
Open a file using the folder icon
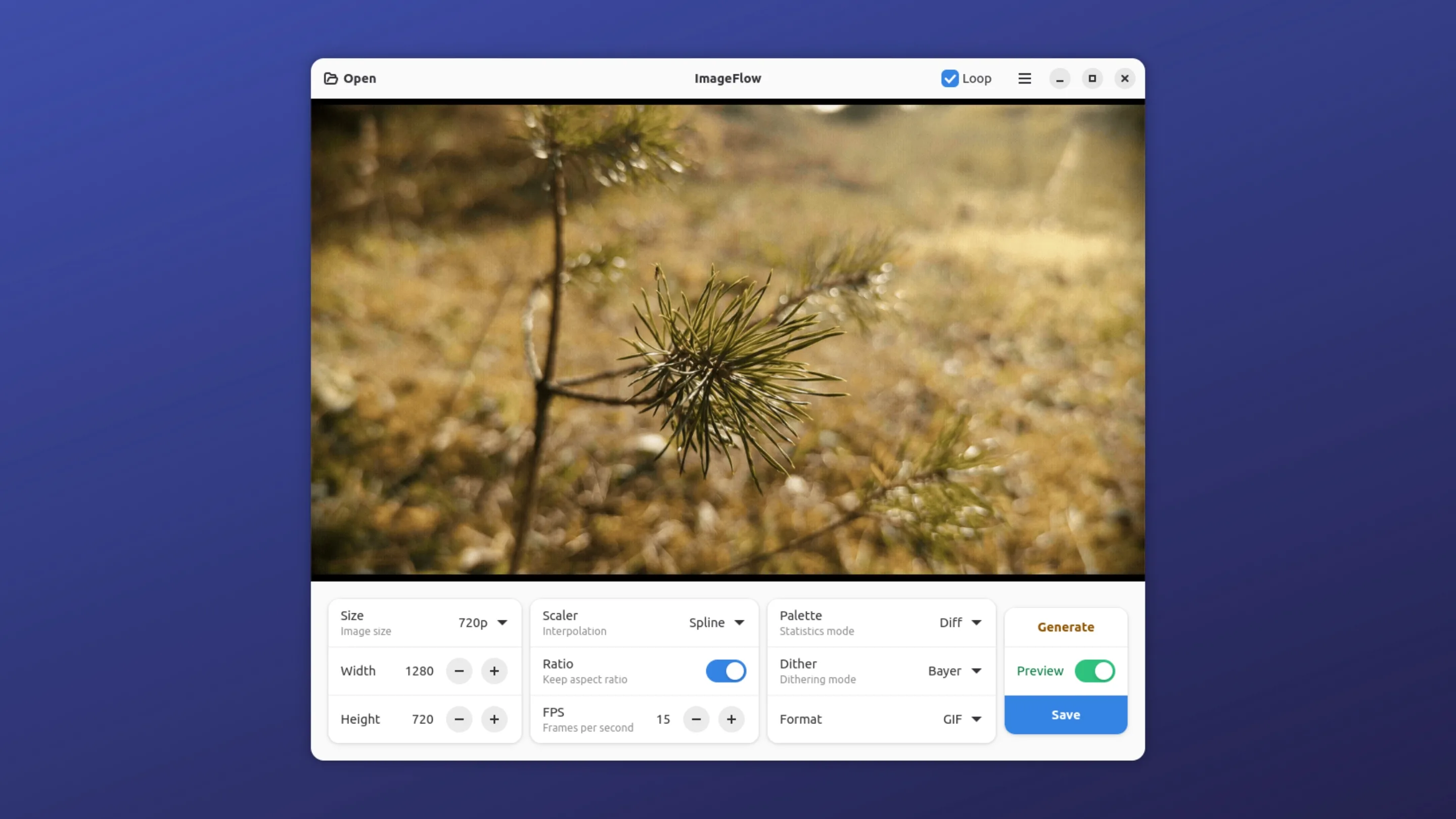331,78
